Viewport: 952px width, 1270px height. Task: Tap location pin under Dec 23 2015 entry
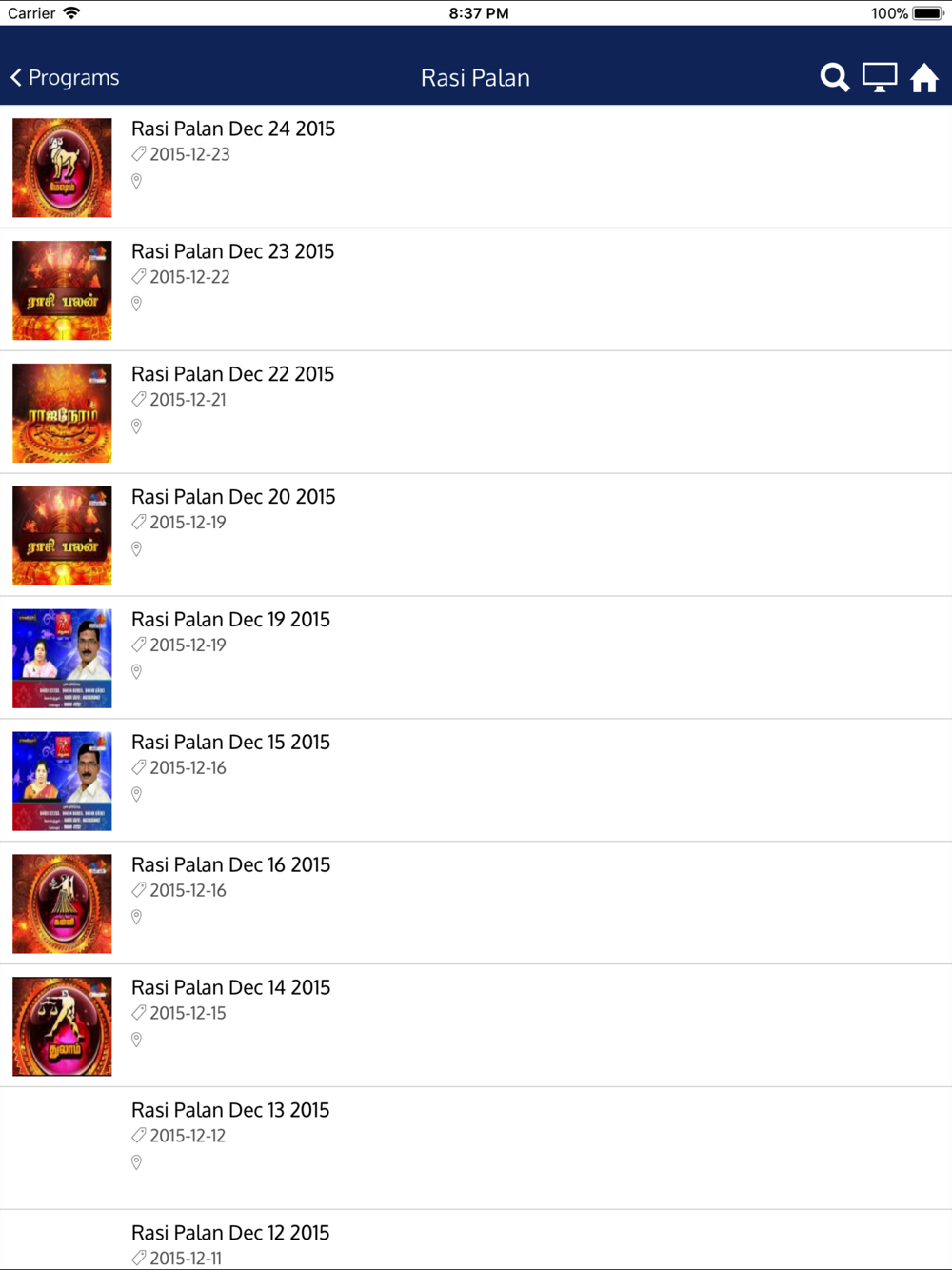tap(137, 304)
